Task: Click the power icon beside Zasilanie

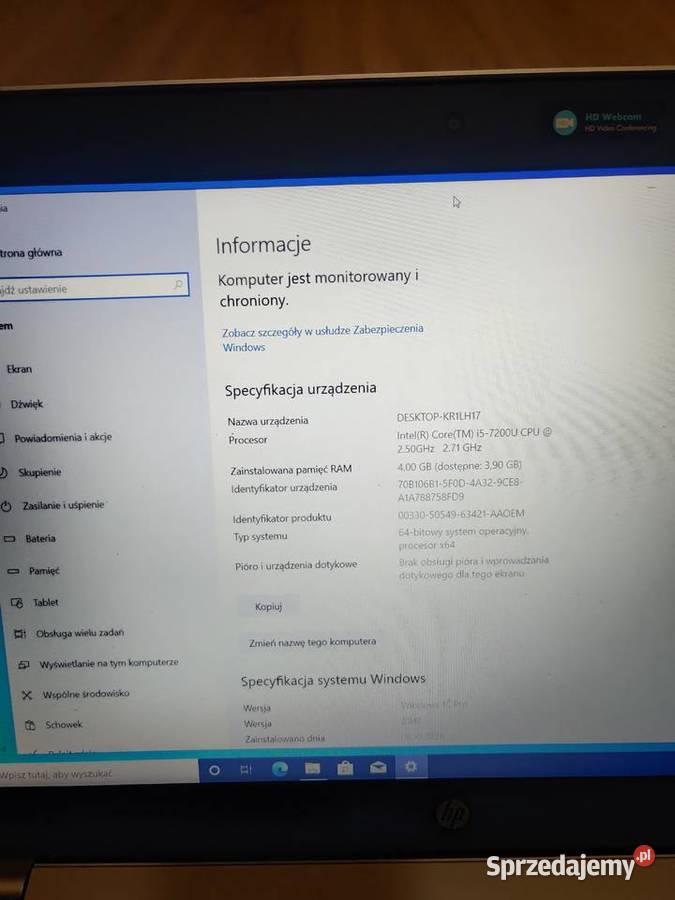Action: 6,506
